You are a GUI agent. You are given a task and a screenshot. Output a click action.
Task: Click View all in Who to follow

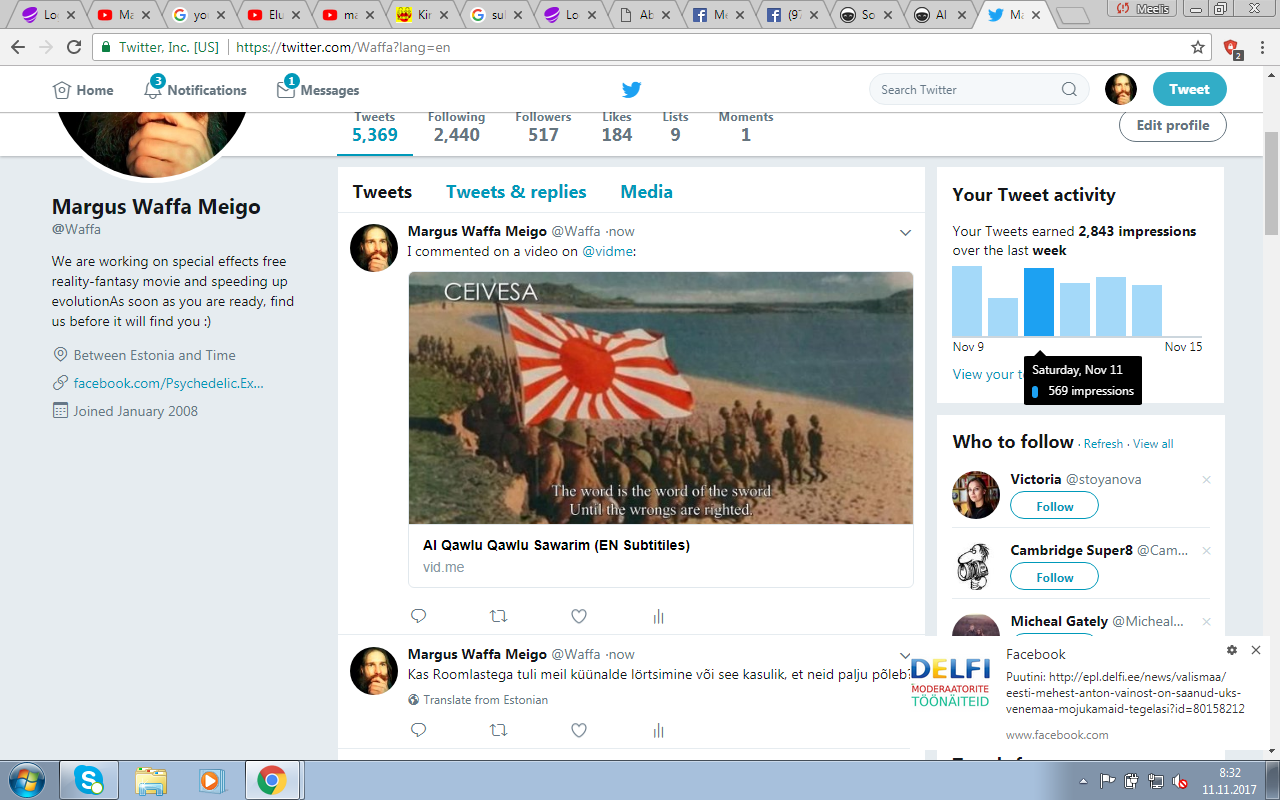1153,444
